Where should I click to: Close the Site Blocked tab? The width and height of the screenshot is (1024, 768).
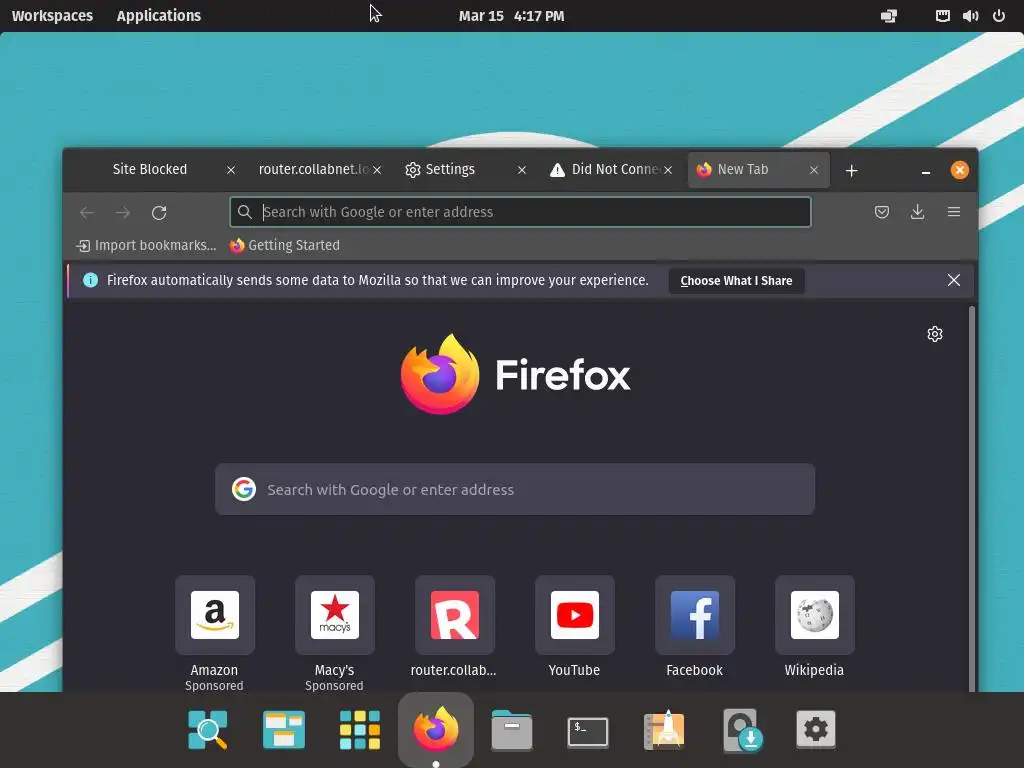tap(231, 170)
